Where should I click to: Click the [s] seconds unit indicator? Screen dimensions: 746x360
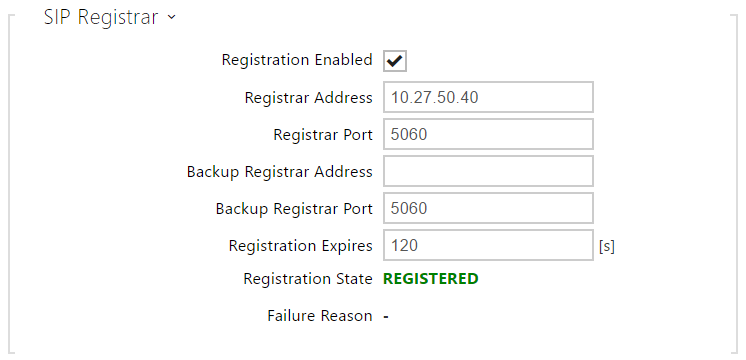coord(607,246)
